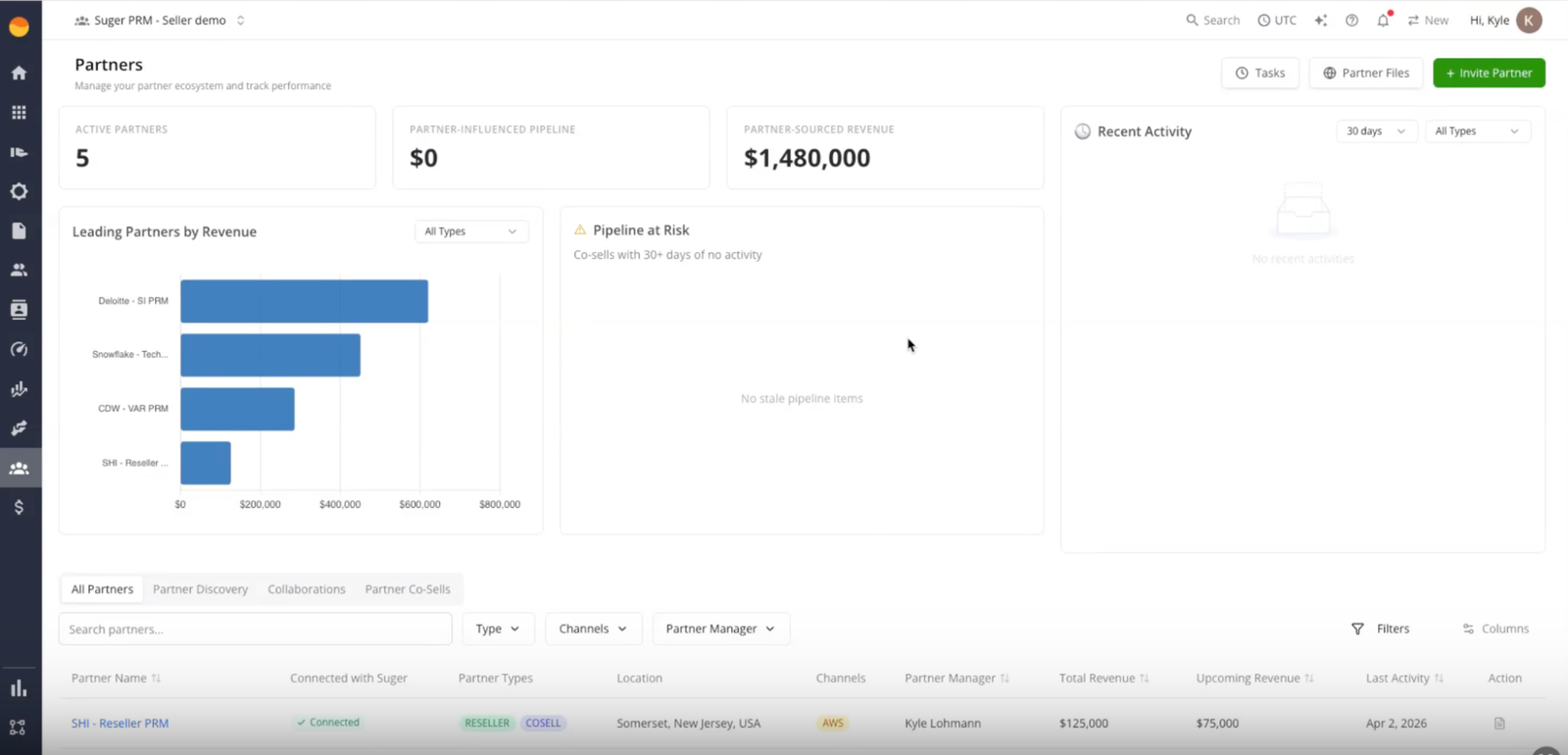Open the Tasks button
This screenshot has width=1568, height=755.
click(x=1260, y=73)
